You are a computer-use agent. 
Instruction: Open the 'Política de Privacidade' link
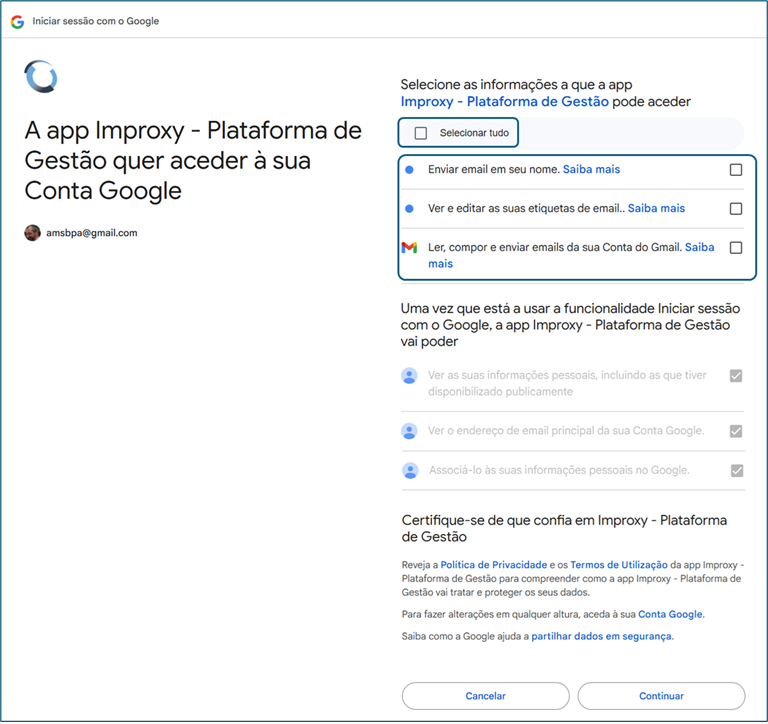click(494, 565)
